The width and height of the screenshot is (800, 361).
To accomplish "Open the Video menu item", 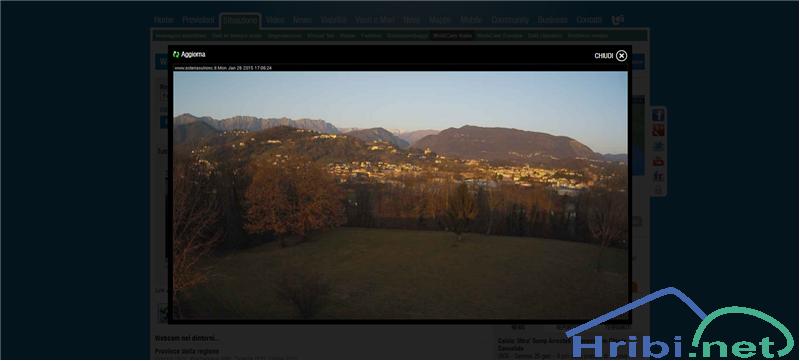I will [274, 20].
